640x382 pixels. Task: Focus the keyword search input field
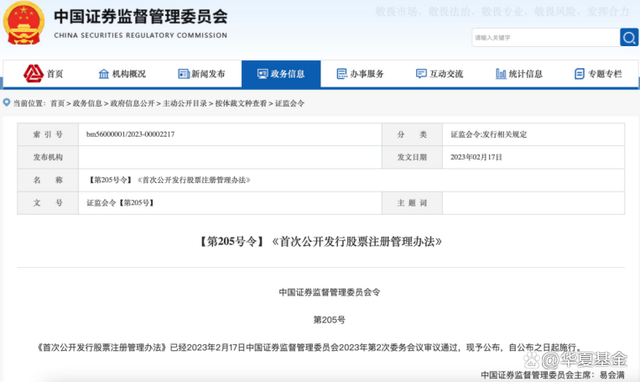click(546, 38)
